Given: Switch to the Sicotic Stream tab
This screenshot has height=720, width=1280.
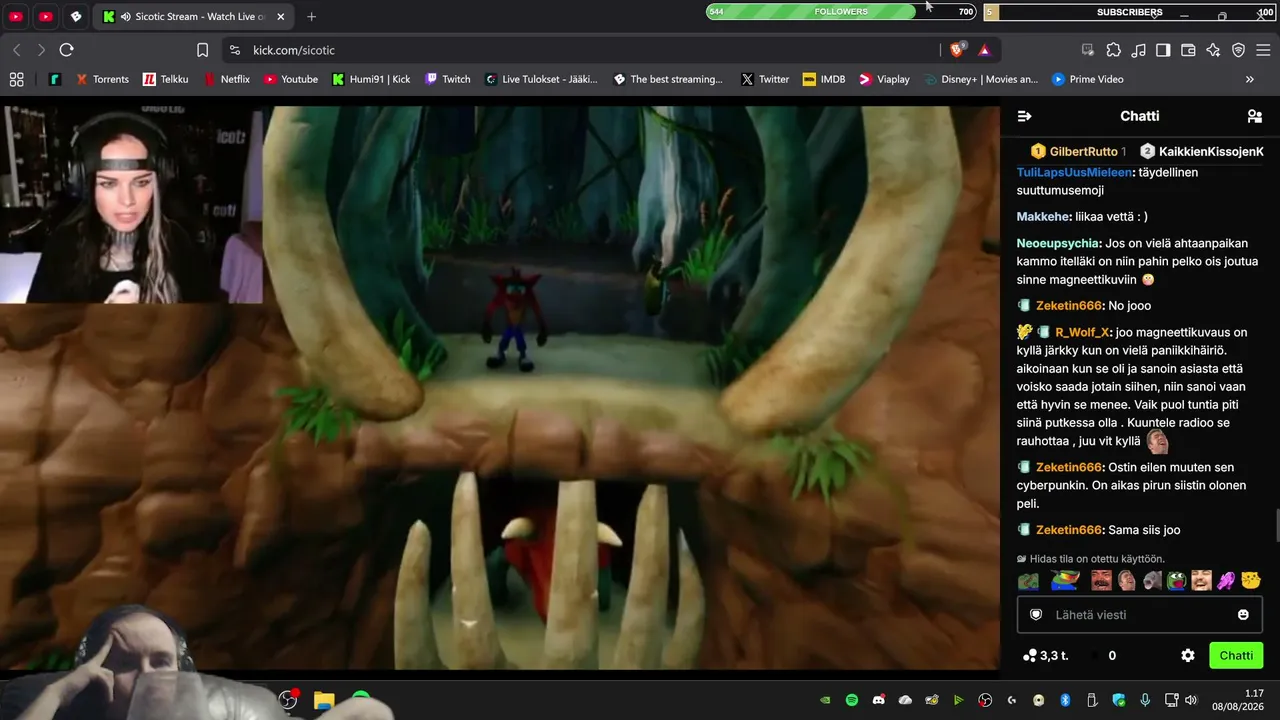Looking at the screenshot, I should (195, 17).
